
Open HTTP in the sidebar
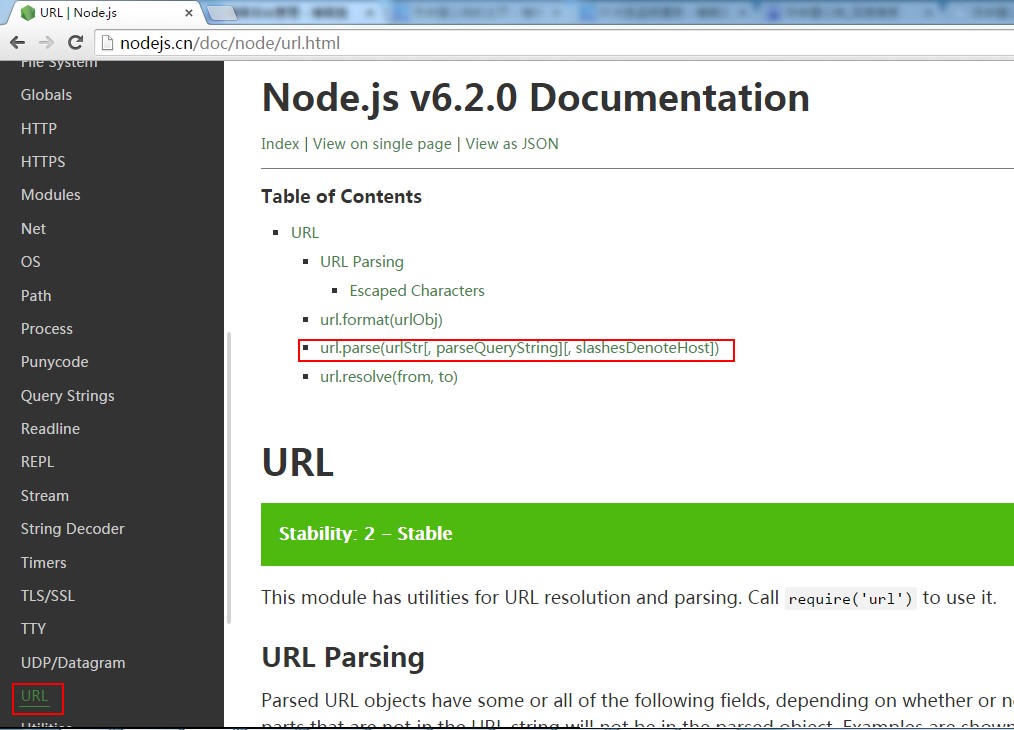tap(39, 129)
